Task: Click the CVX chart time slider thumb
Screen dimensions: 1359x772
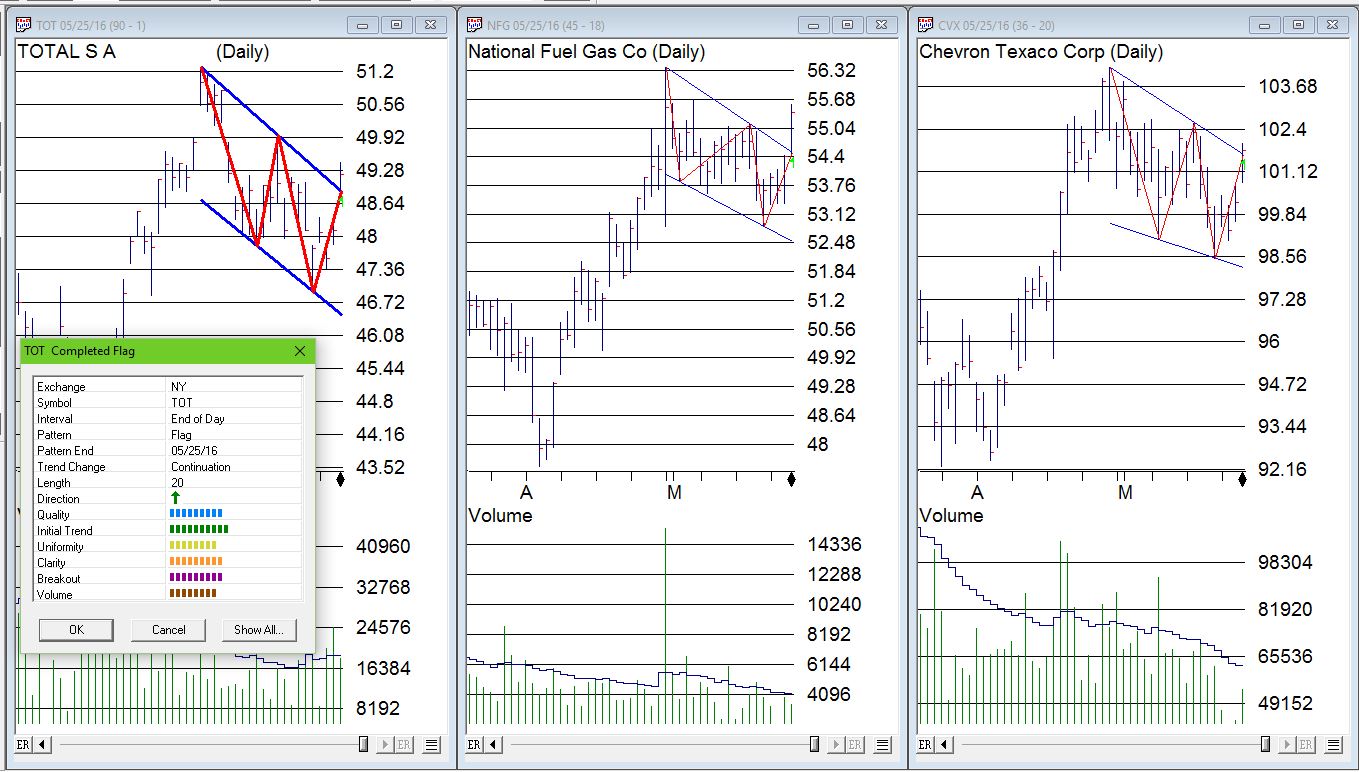Action: pyautogui.click(x=1265, y=745)
